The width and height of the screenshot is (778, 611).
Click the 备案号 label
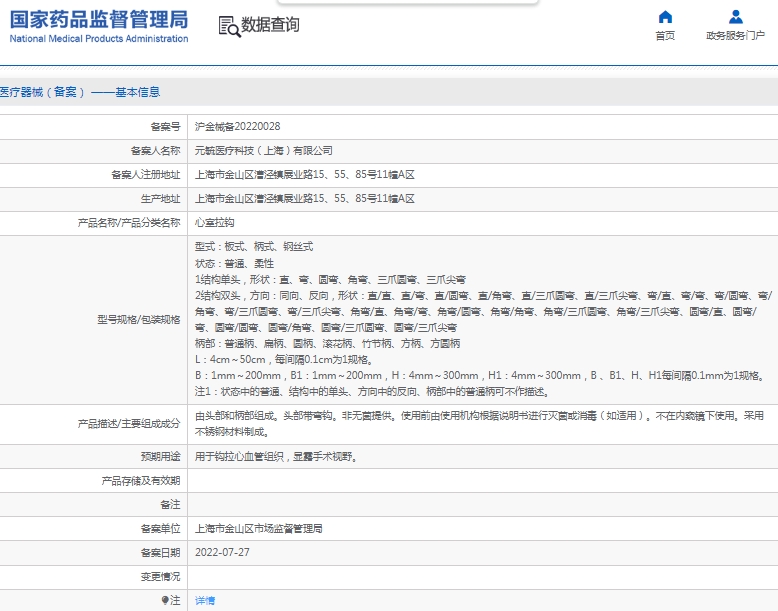tap(165, 127)
